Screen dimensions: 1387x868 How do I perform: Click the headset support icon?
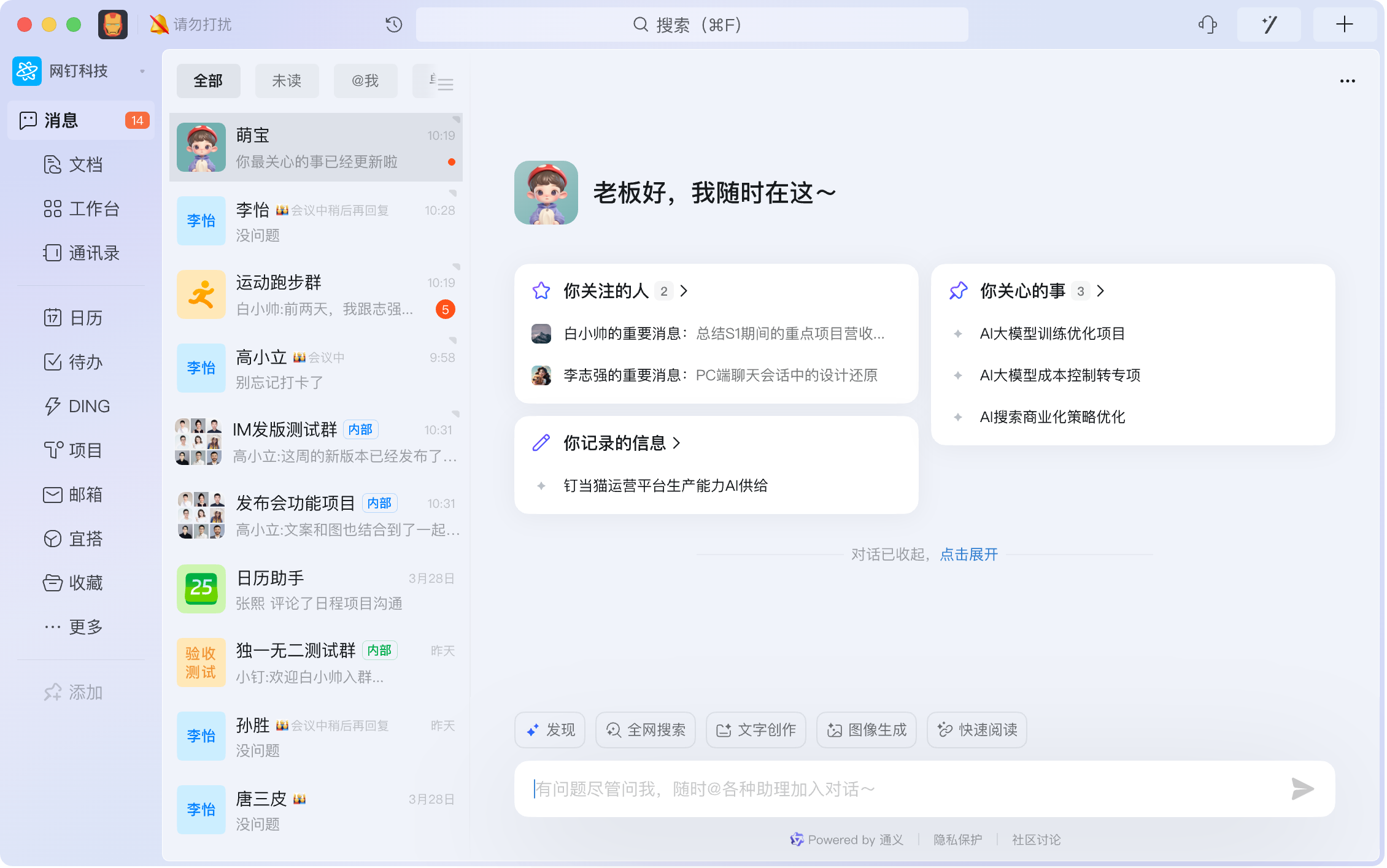point(1207,25)
